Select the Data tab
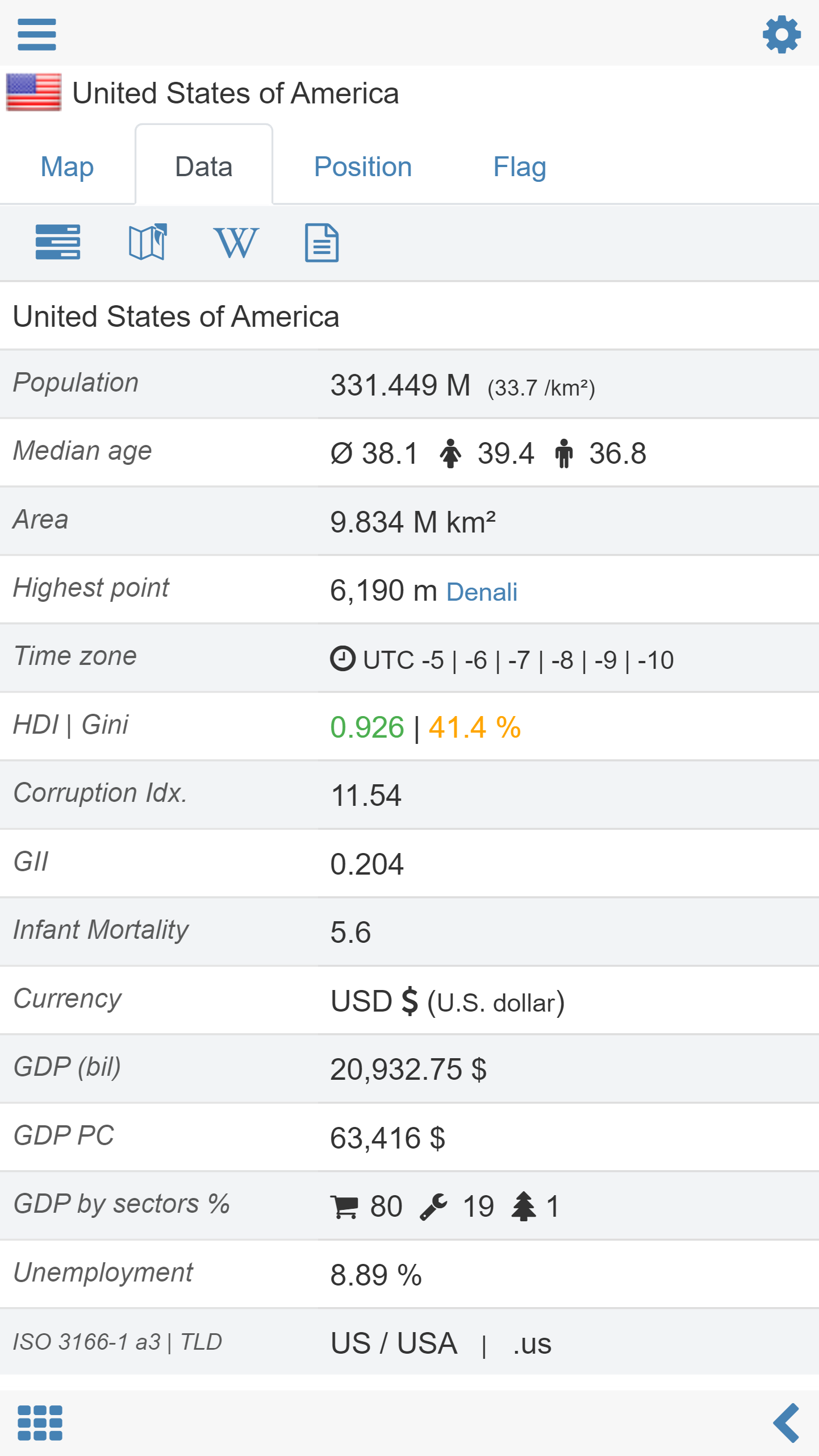Image resolution: width=819 pixels, height=1456 pixels. 203,167
